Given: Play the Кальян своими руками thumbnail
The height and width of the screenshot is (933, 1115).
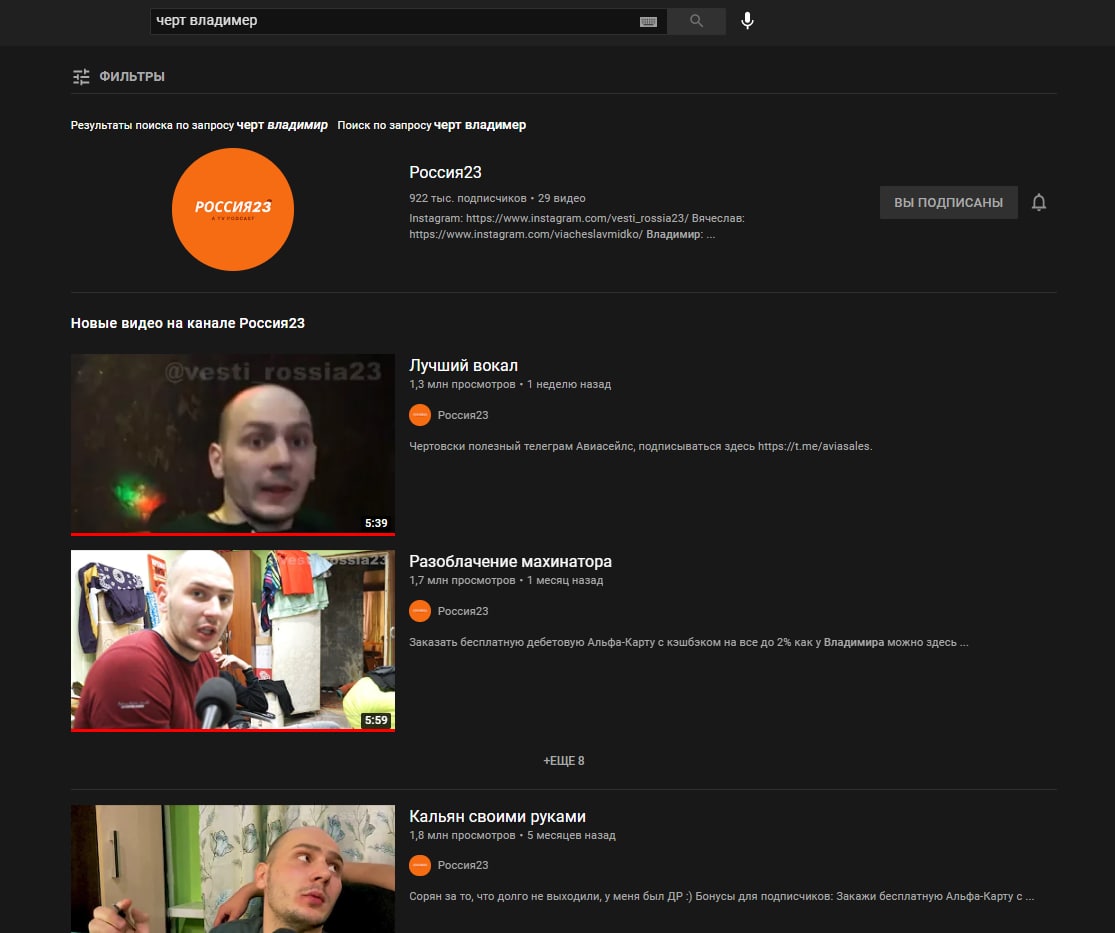Looking at the screenshot, I should pyautogui.click(x=233, y=869).
